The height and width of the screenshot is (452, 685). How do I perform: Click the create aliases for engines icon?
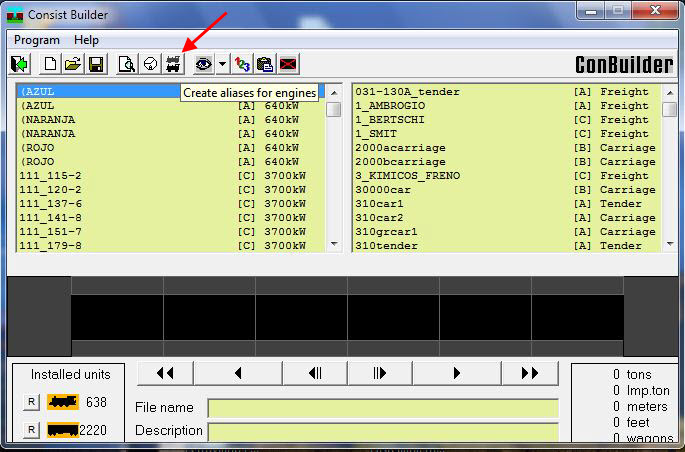pyautogui.click(x=173, y=64)
